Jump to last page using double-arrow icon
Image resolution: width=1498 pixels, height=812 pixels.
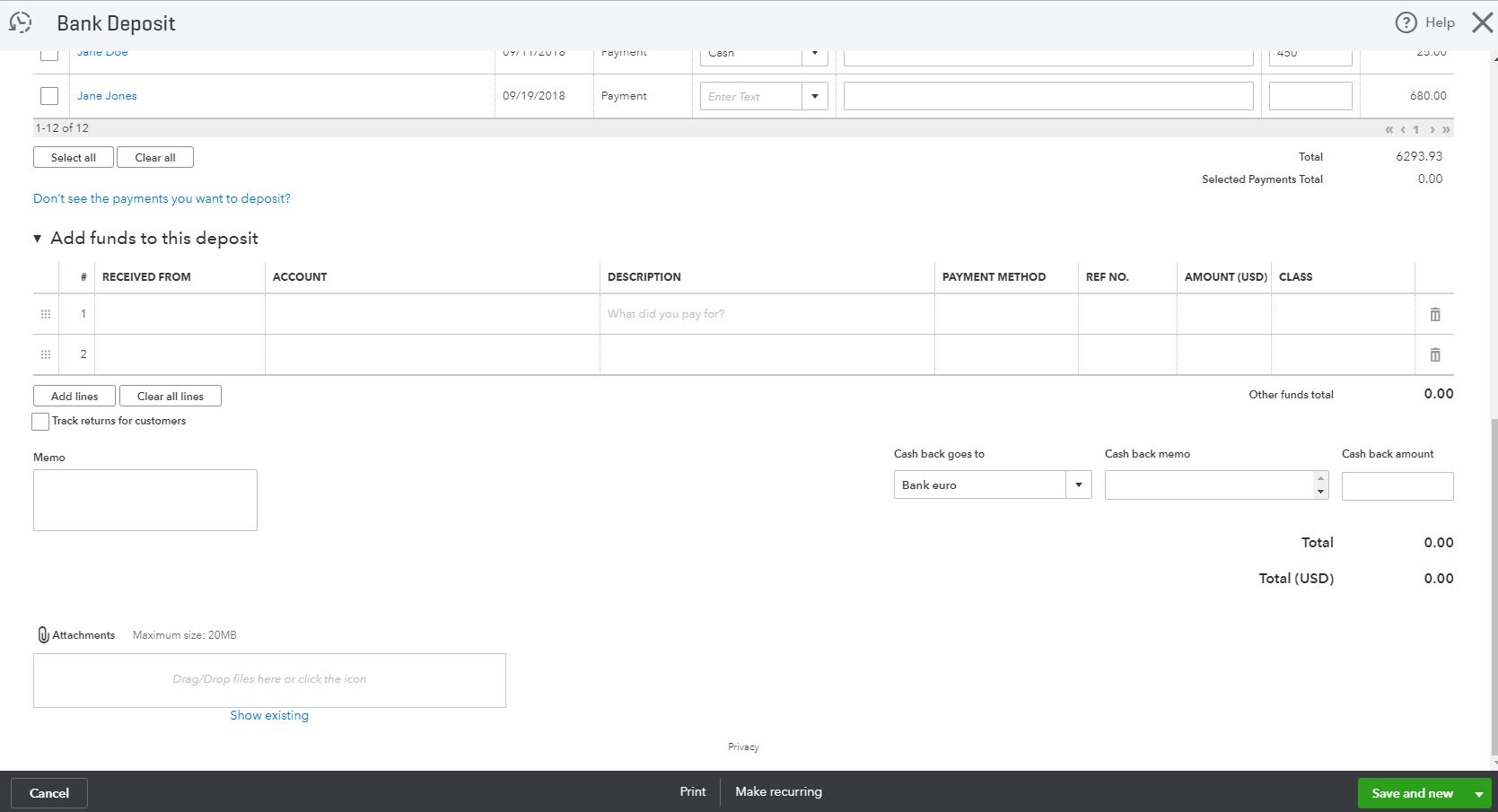tap(1446, 128)
